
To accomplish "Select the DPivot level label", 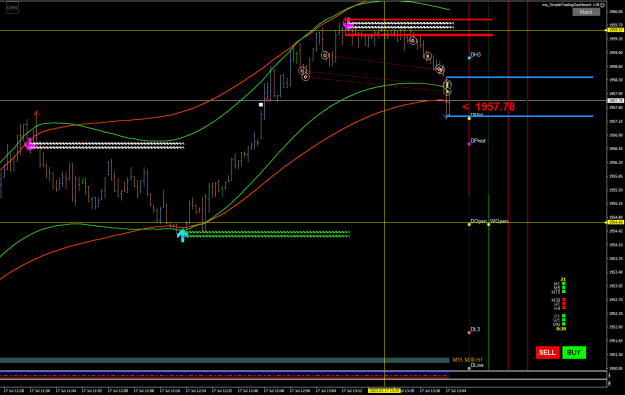I will tap(478, 141).
